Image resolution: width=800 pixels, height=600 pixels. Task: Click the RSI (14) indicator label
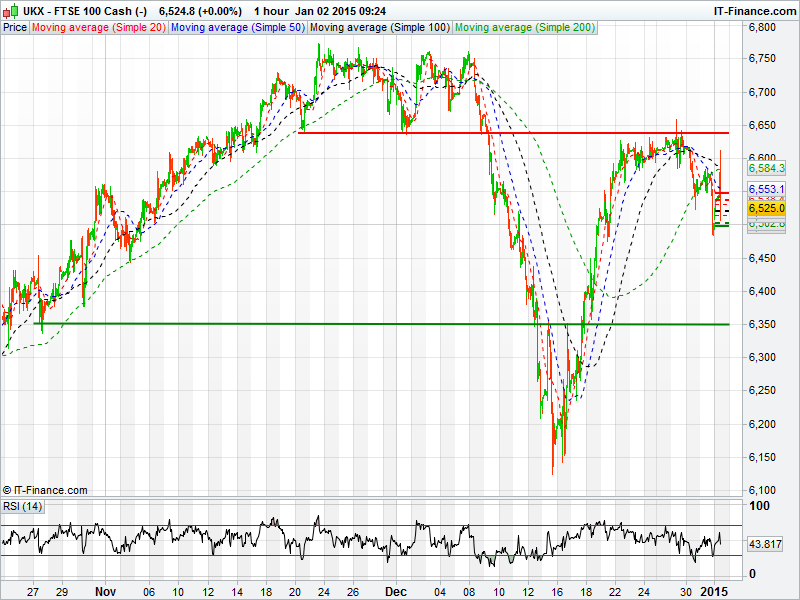pyautogui.click(x=23, y=507)
